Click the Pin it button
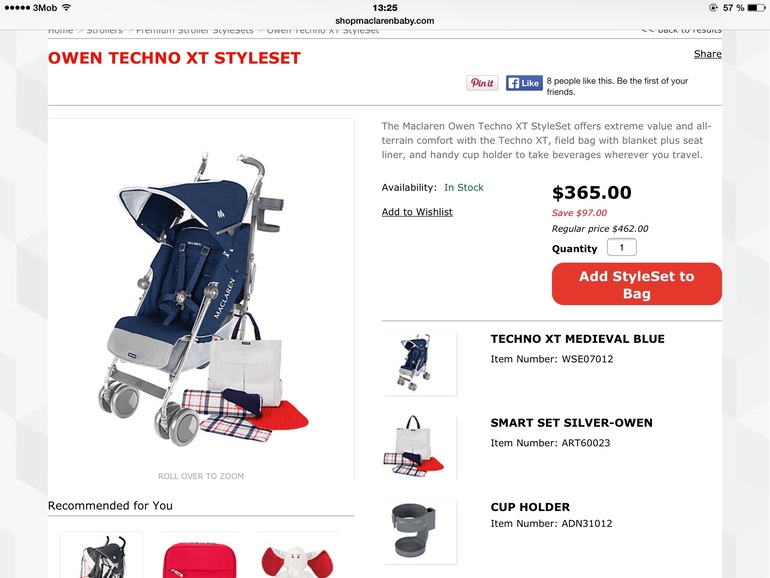 tap(482, 83)
